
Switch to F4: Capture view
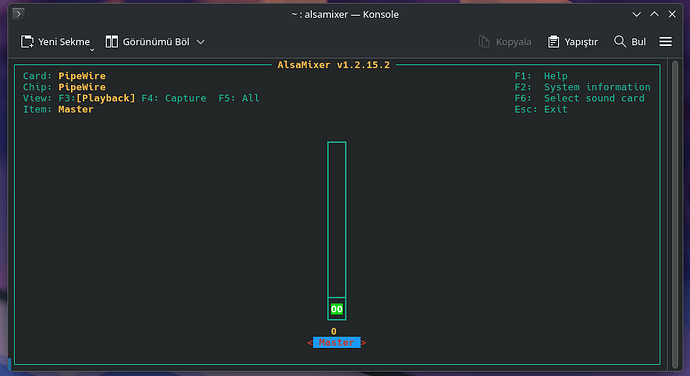click(173, 98)
